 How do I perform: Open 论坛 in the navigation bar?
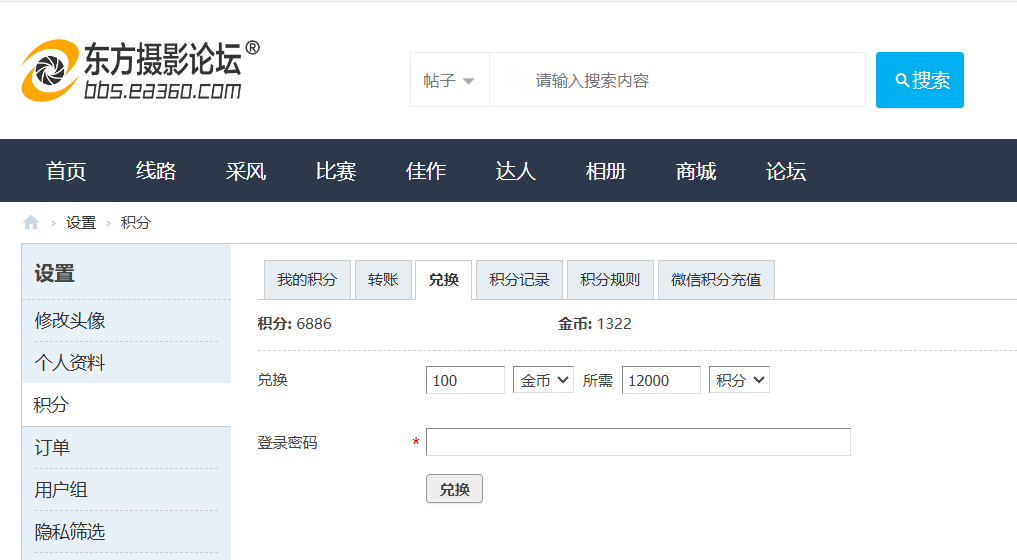(786, 171)
